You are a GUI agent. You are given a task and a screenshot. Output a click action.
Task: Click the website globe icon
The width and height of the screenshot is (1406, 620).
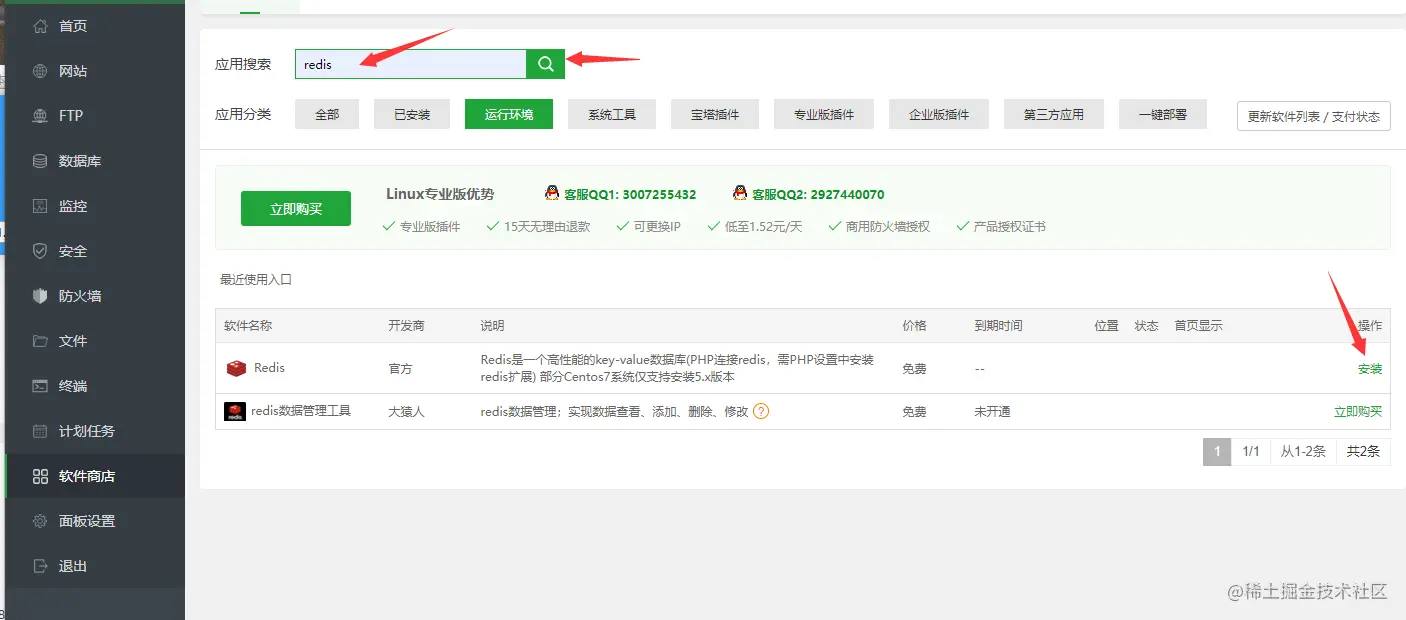(x=40, y=71)
